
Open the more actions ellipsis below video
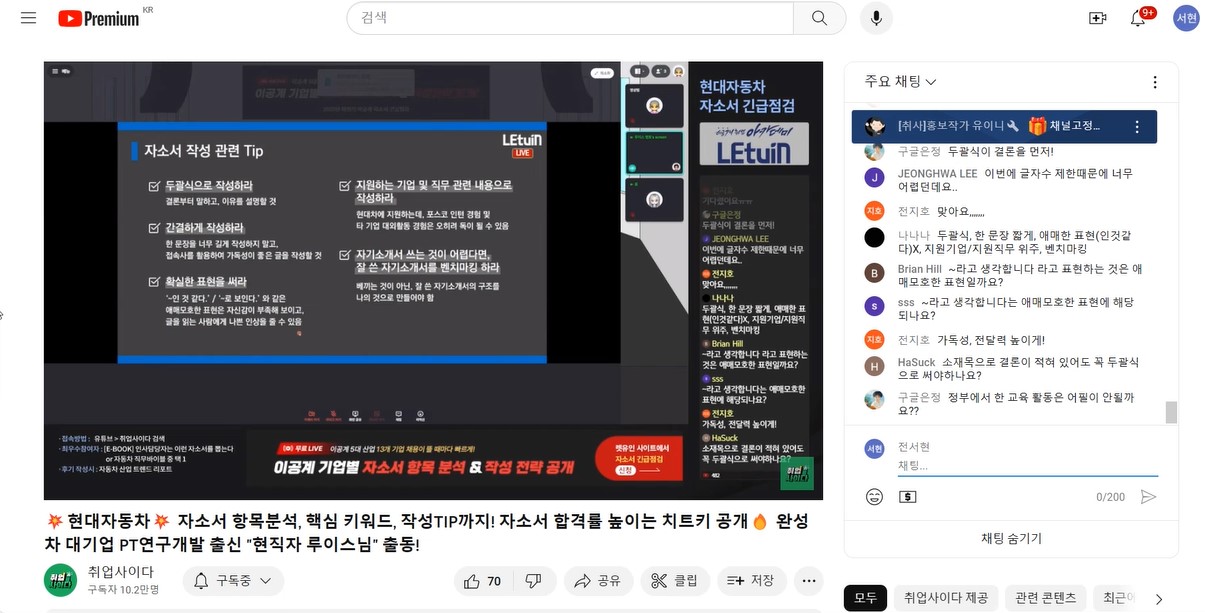tap(808, 581)
